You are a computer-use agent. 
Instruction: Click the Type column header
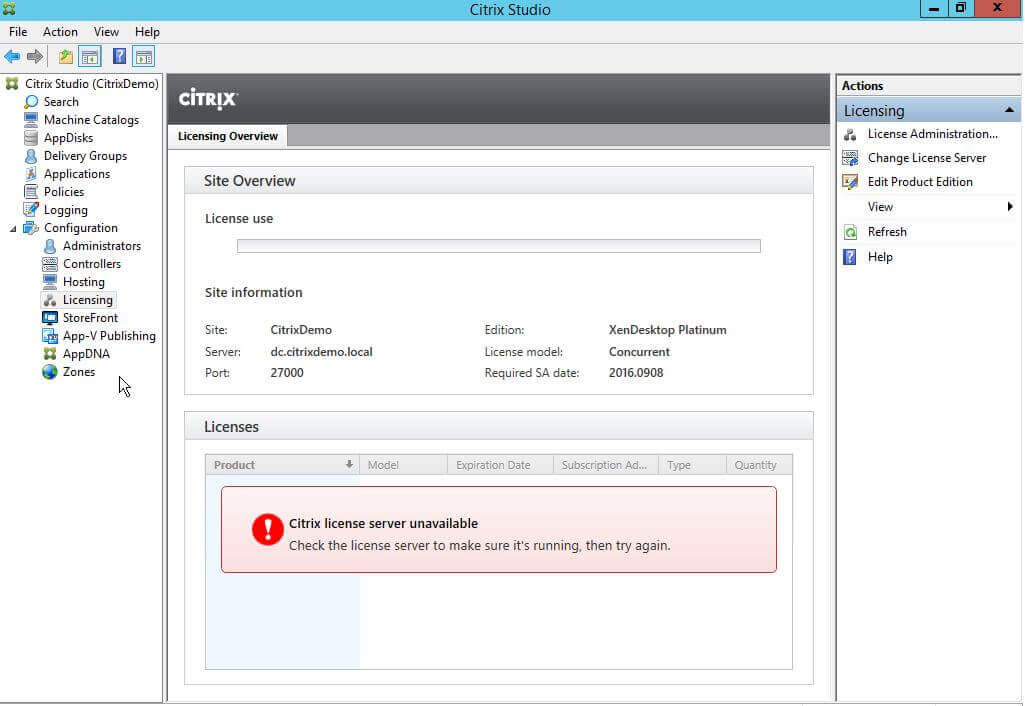[692, 465]
